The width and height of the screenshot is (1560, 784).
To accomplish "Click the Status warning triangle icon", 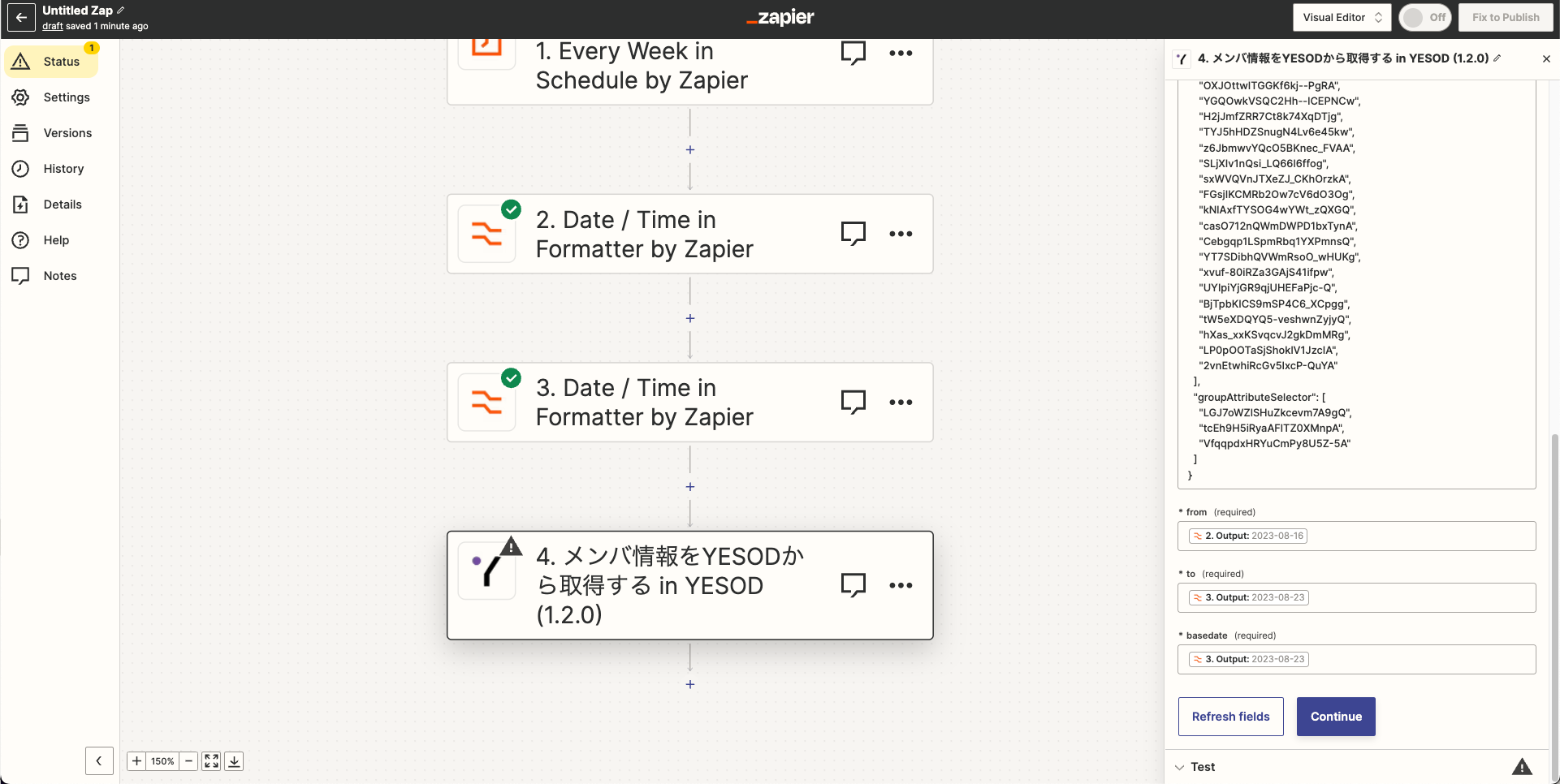I will click(21, 62).
